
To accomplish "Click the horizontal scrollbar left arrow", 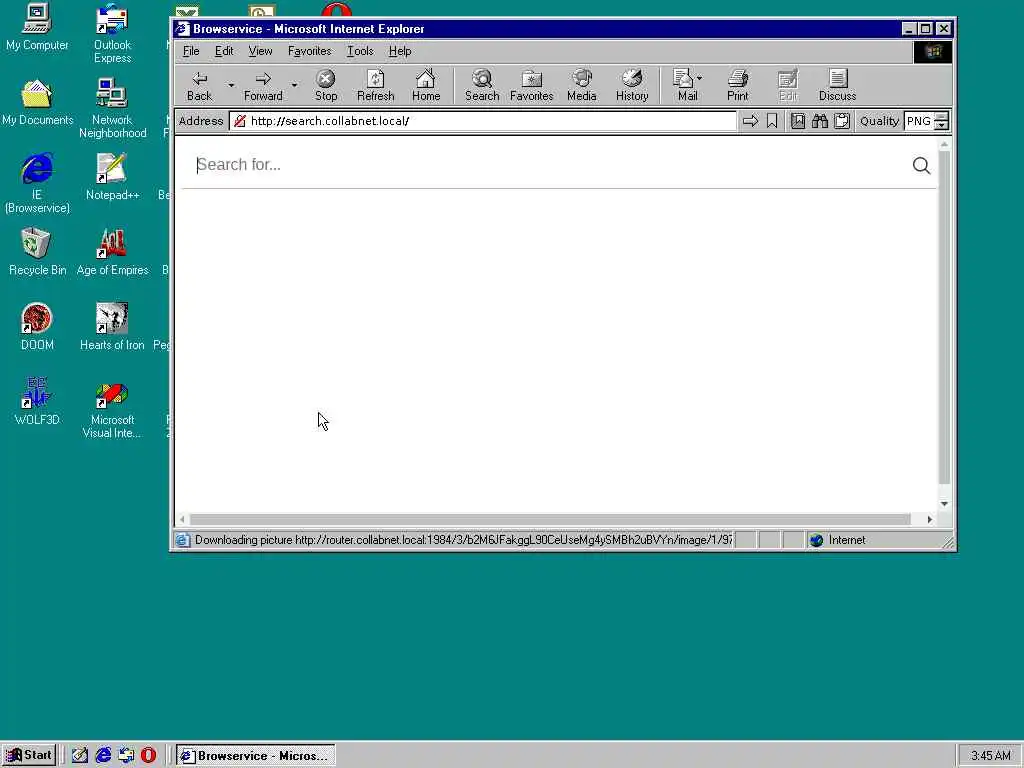I will [x=182, y=519].
